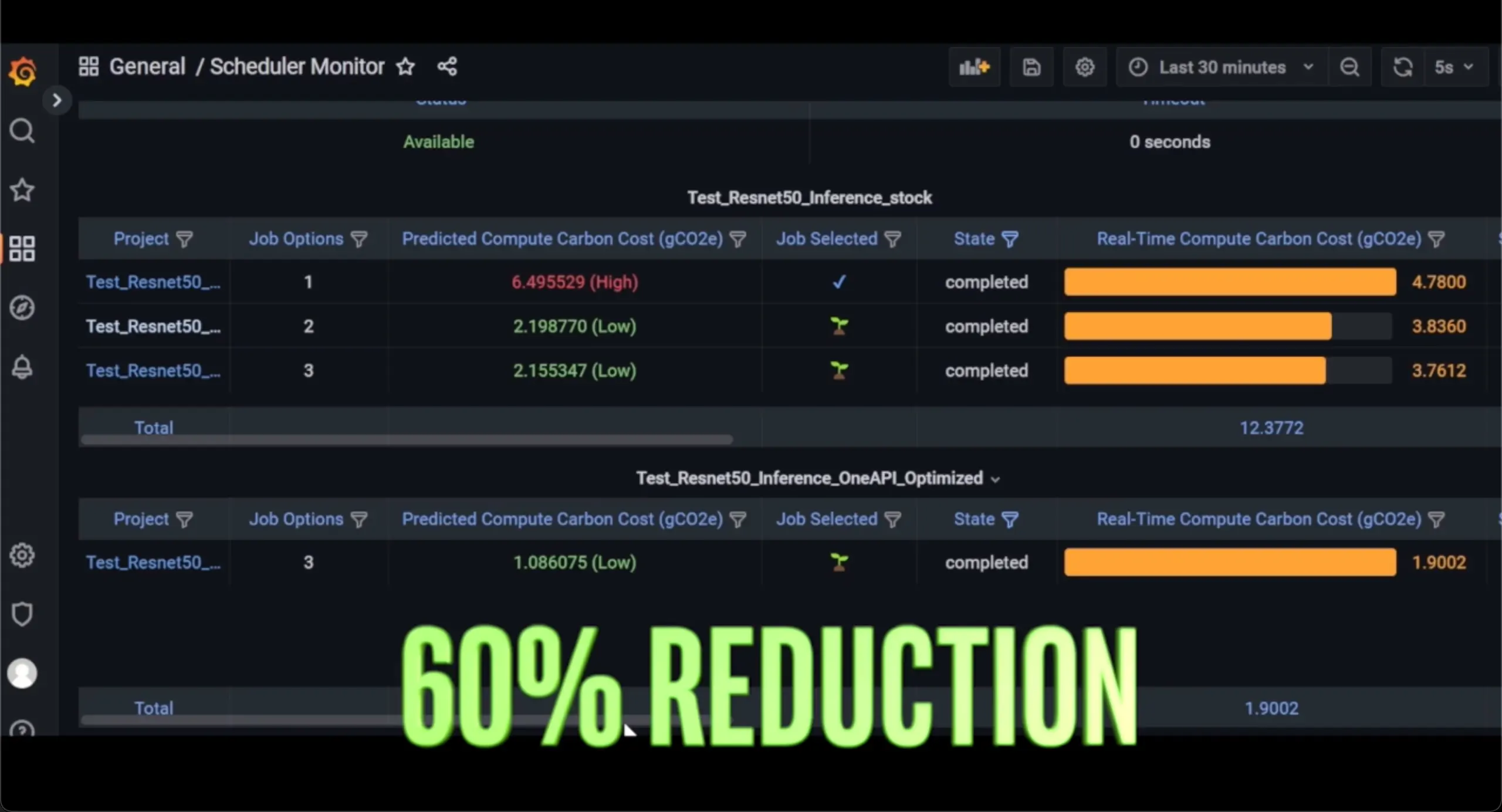The width and height of the screenshot is (1502, 812).
Task: Zoom out the time range
Action: [x=1349, y=67]
